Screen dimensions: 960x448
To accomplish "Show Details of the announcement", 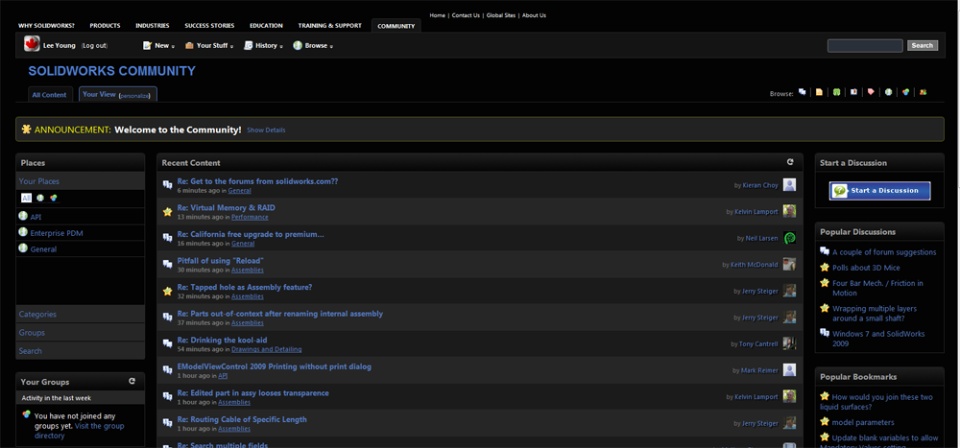I will tap(266, 130).
